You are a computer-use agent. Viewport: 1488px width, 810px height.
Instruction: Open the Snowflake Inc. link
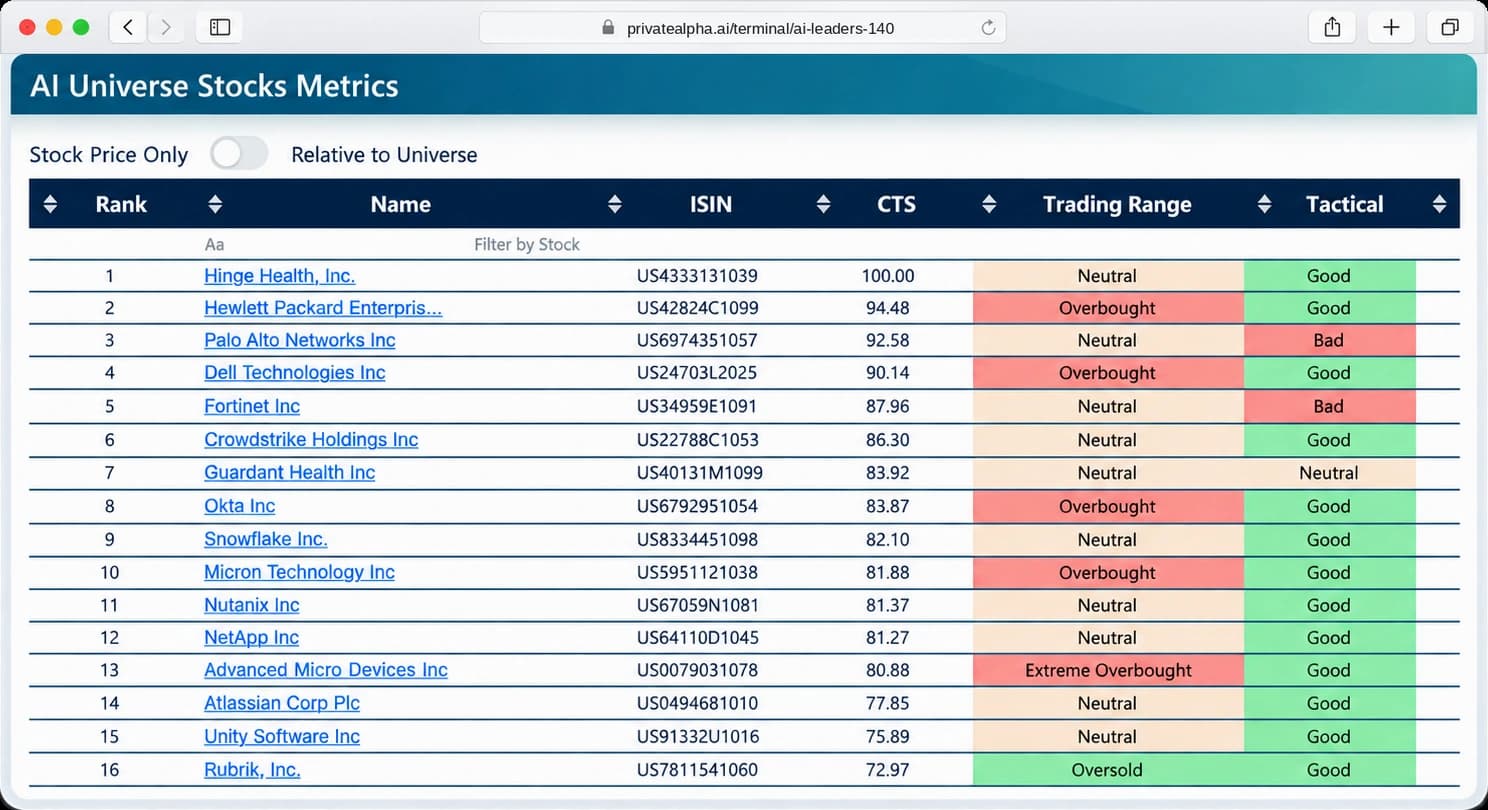tap(266, 539)
